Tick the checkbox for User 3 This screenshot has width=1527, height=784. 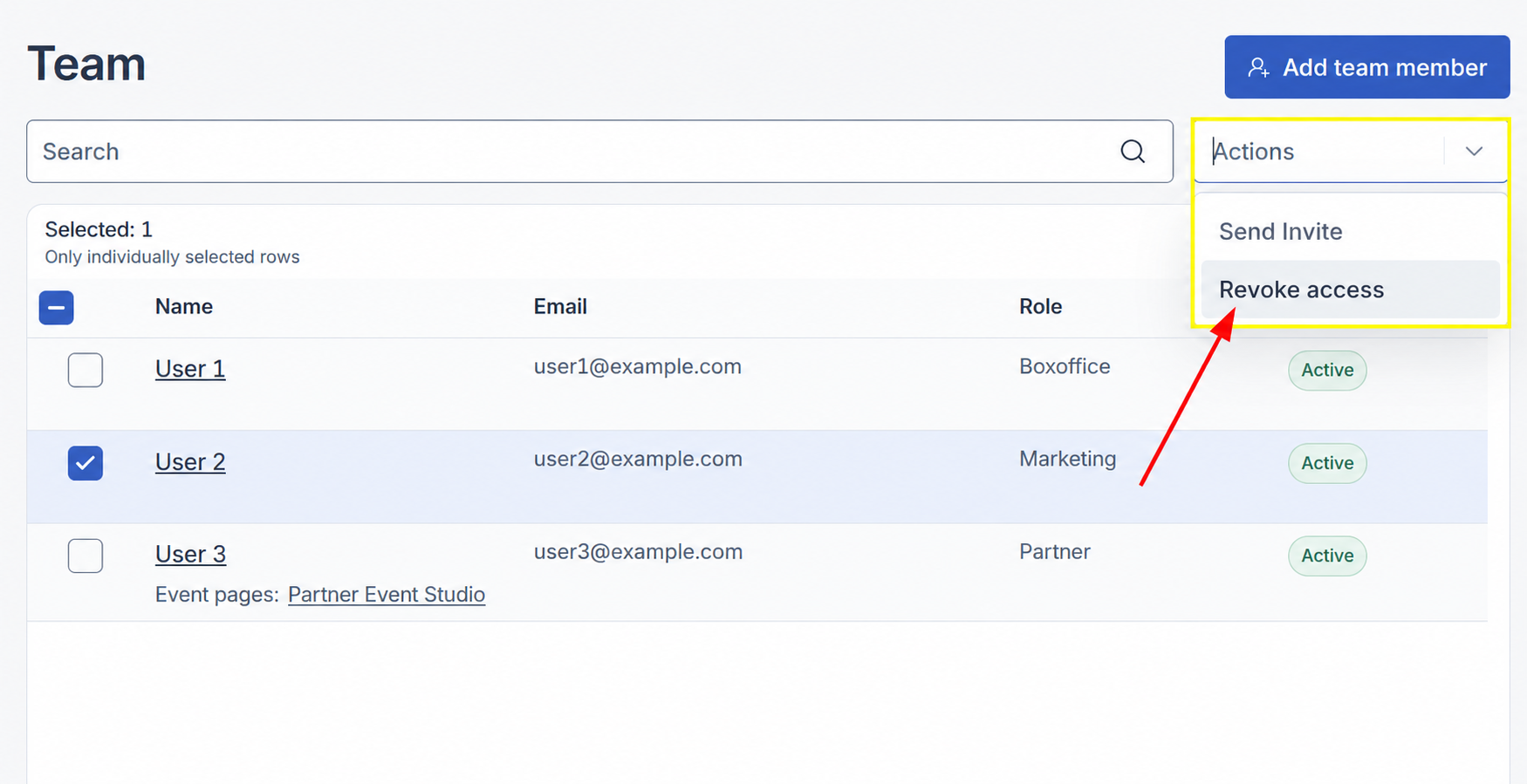tap(86, 556)
